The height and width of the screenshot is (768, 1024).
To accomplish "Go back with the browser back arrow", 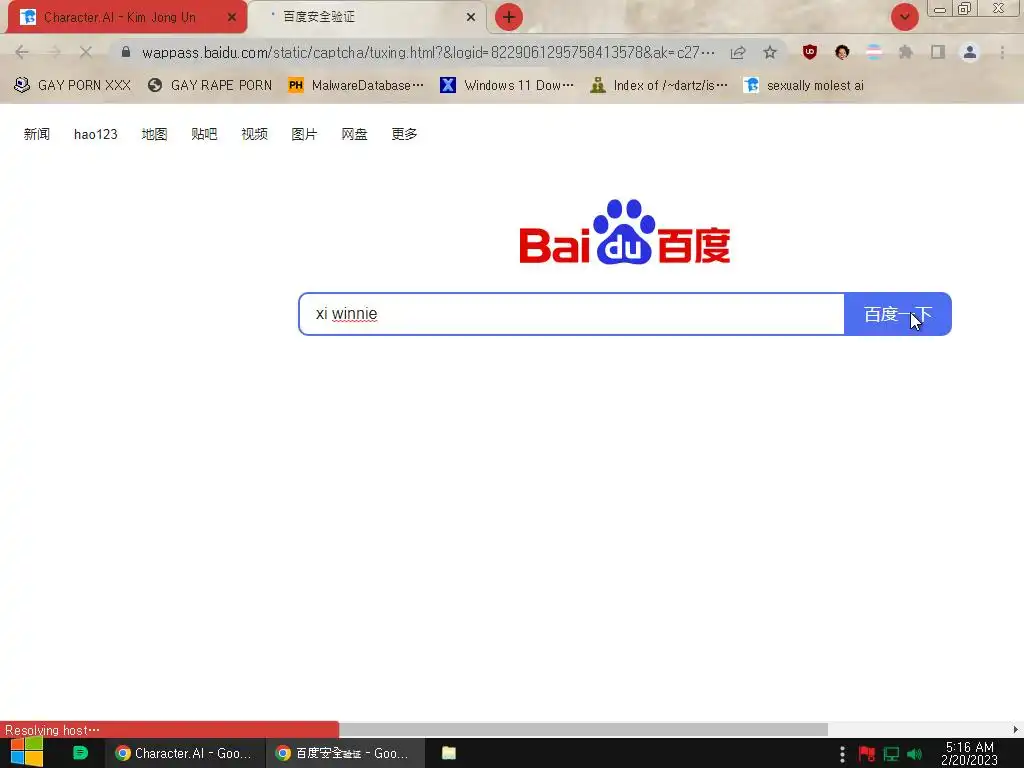I will pos(22,52).
